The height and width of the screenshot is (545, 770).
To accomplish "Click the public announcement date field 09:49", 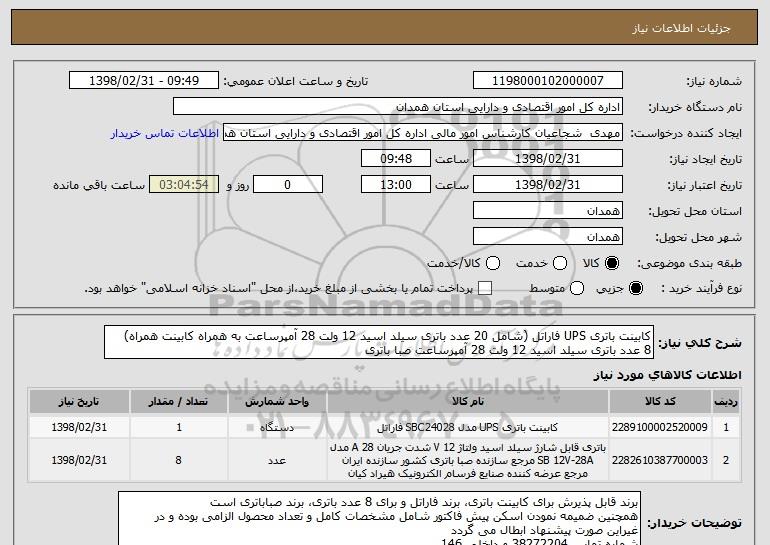I will coord(144,81).
